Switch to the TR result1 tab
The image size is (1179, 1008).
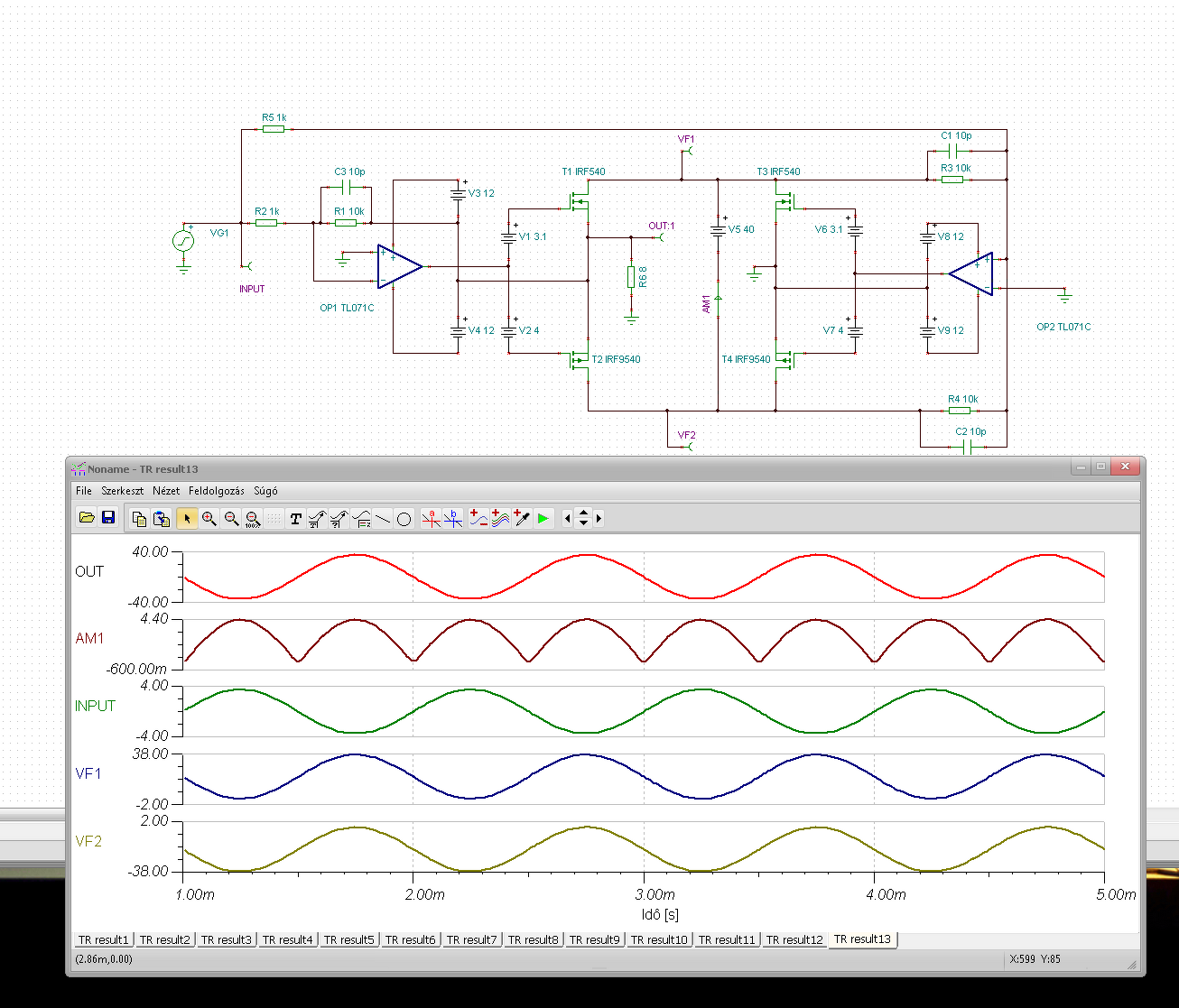[103, 939]
